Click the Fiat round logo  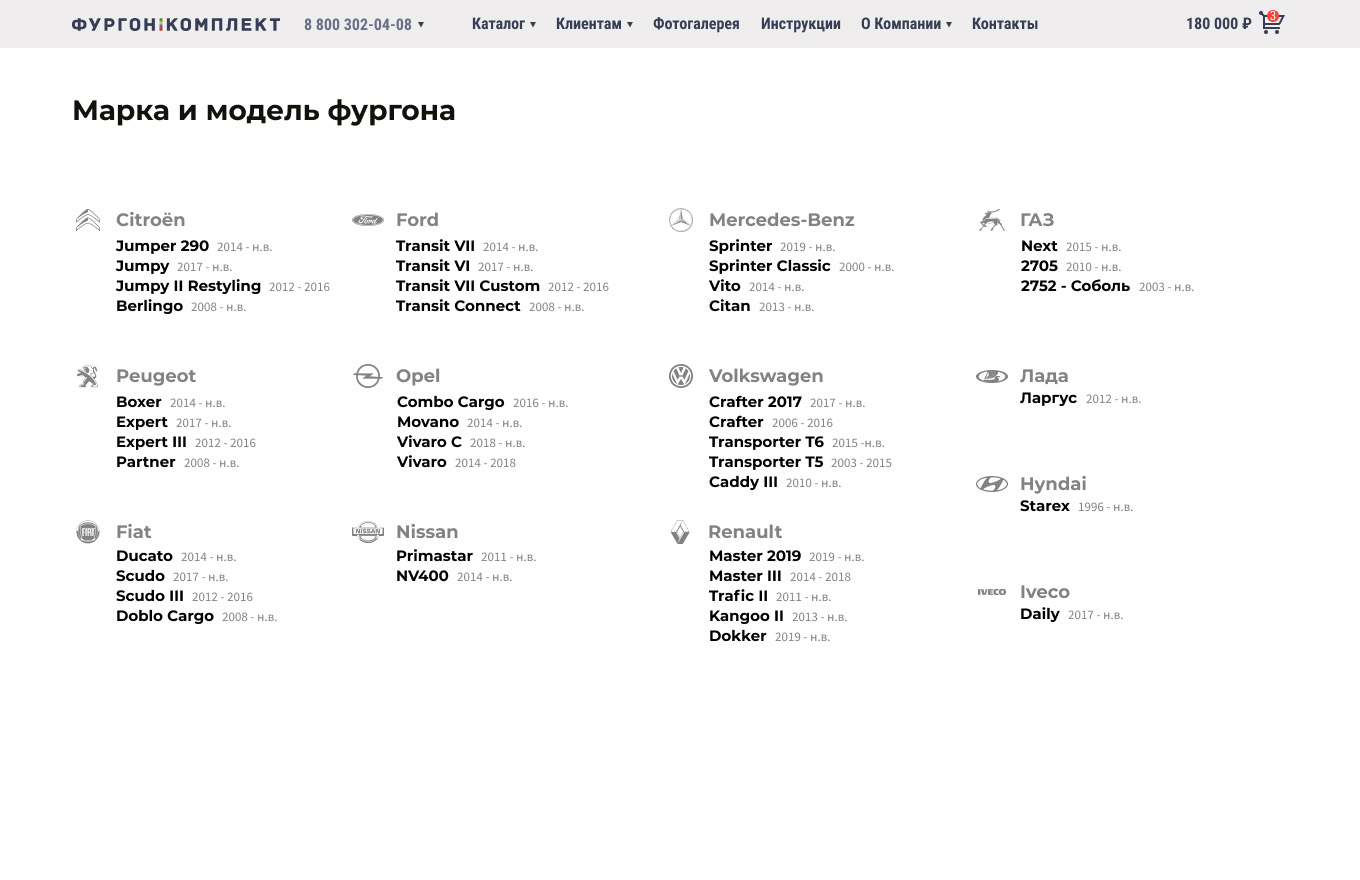coord(88,532)
